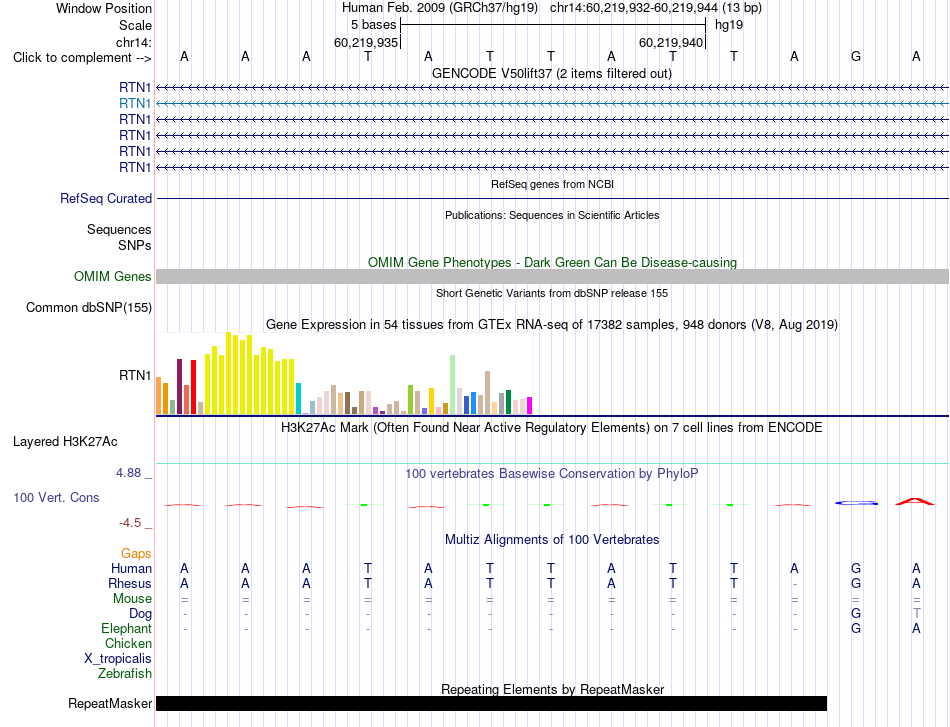950x727 pixels.
Task: Click the 'RepeatMasker' track label
Action: click(110, 704)
